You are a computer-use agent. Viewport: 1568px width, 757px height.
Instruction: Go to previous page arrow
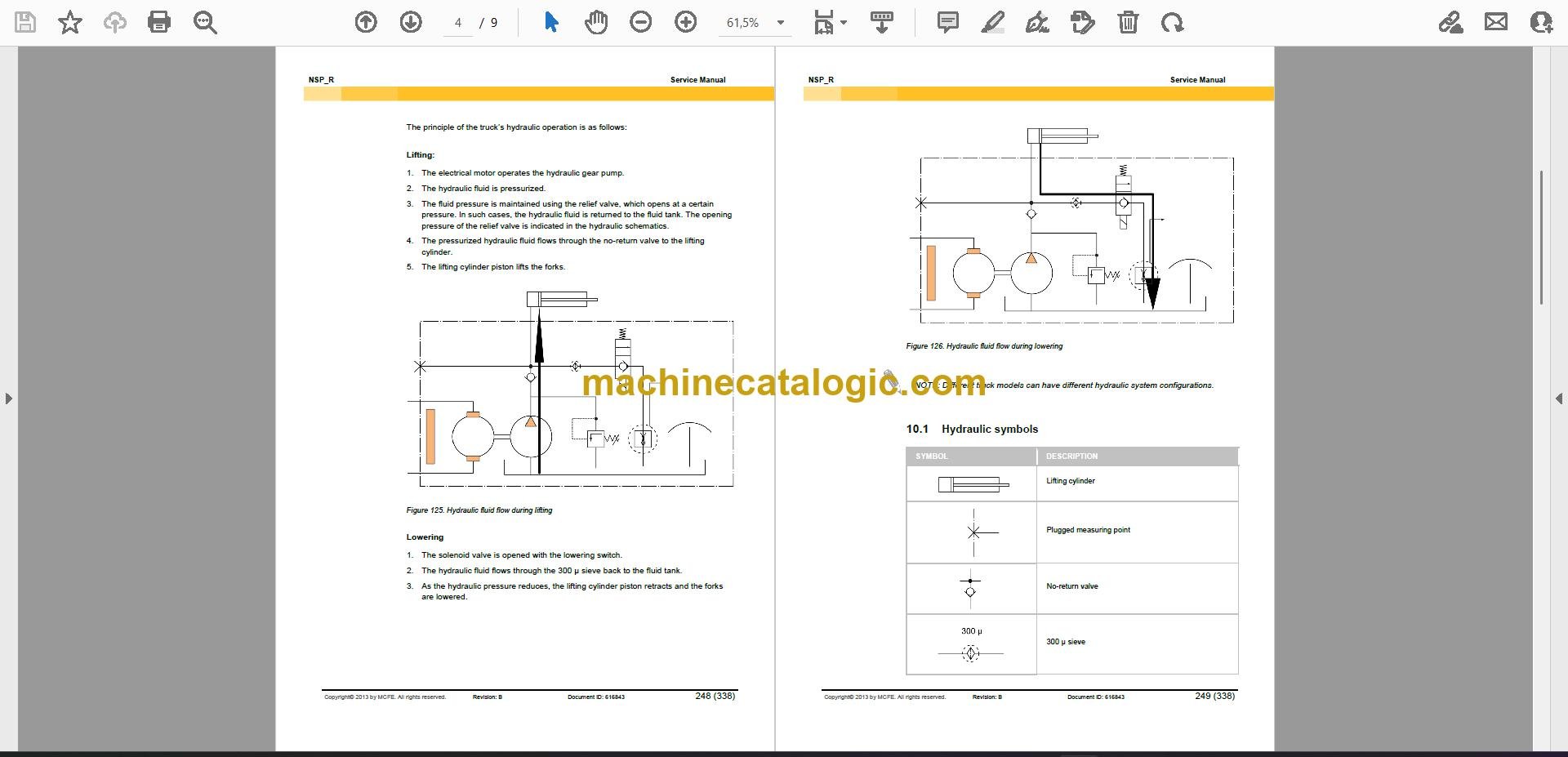(366, 22)
